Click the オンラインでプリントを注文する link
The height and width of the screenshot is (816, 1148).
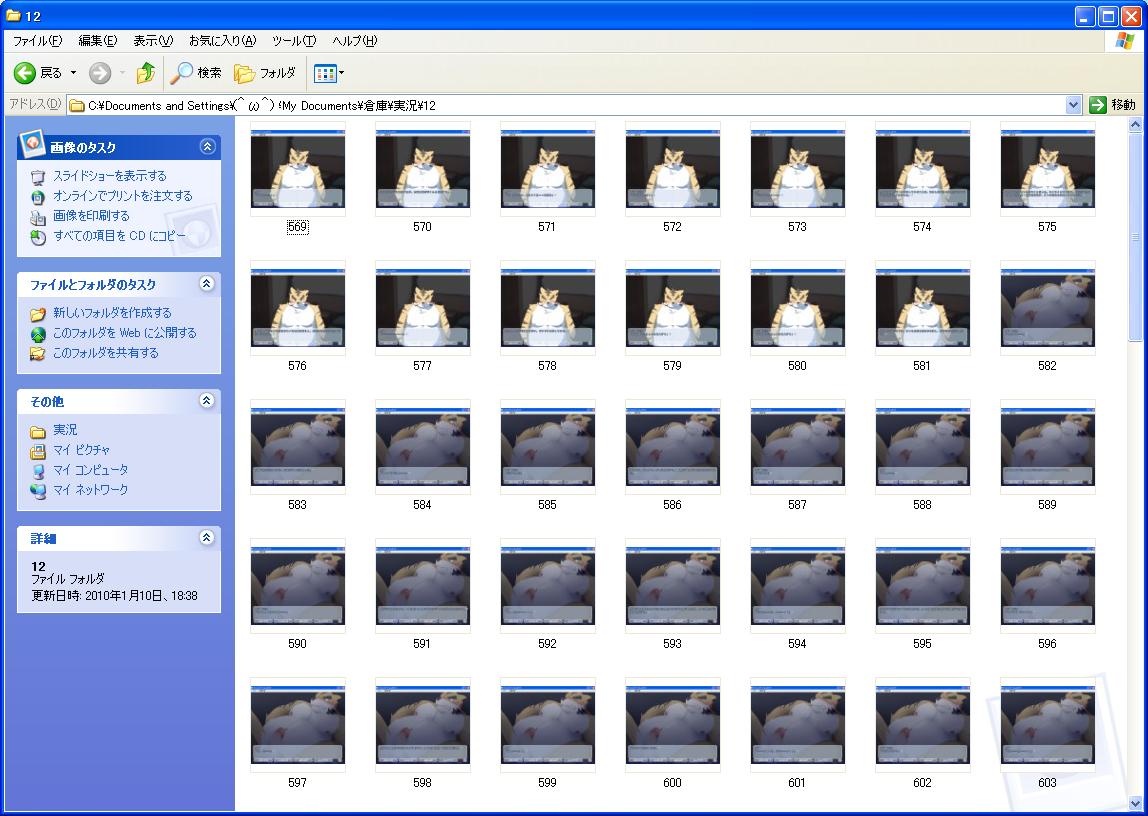click(x=123, y=196)
